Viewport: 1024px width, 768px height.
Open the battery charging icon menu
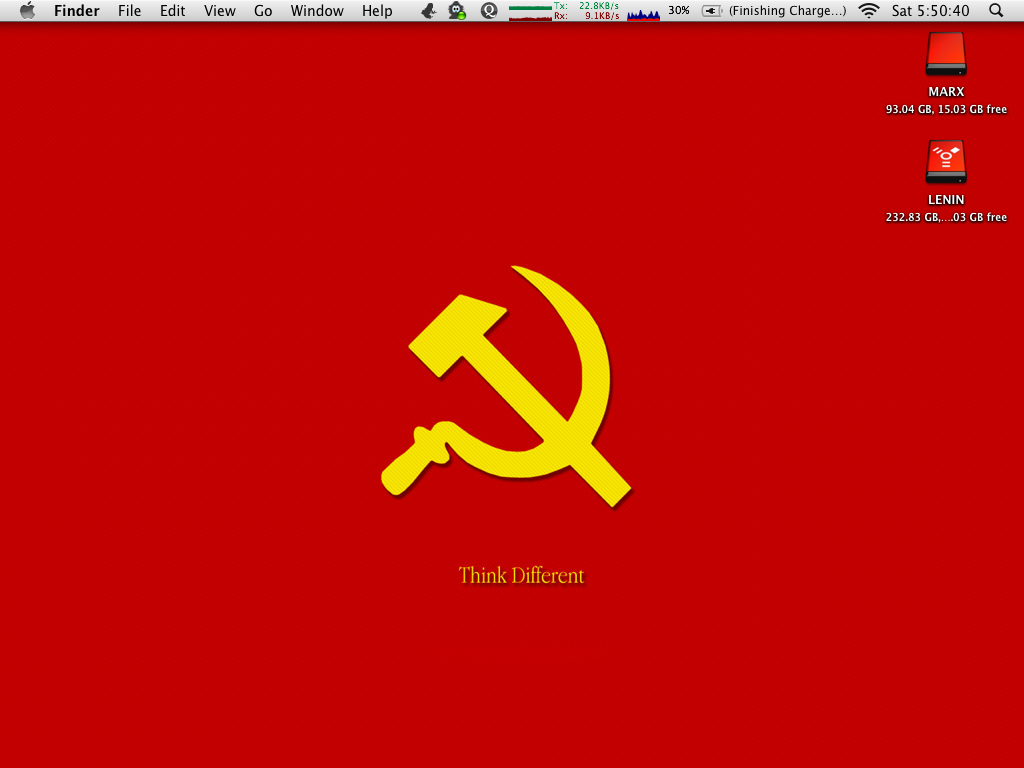711,11
